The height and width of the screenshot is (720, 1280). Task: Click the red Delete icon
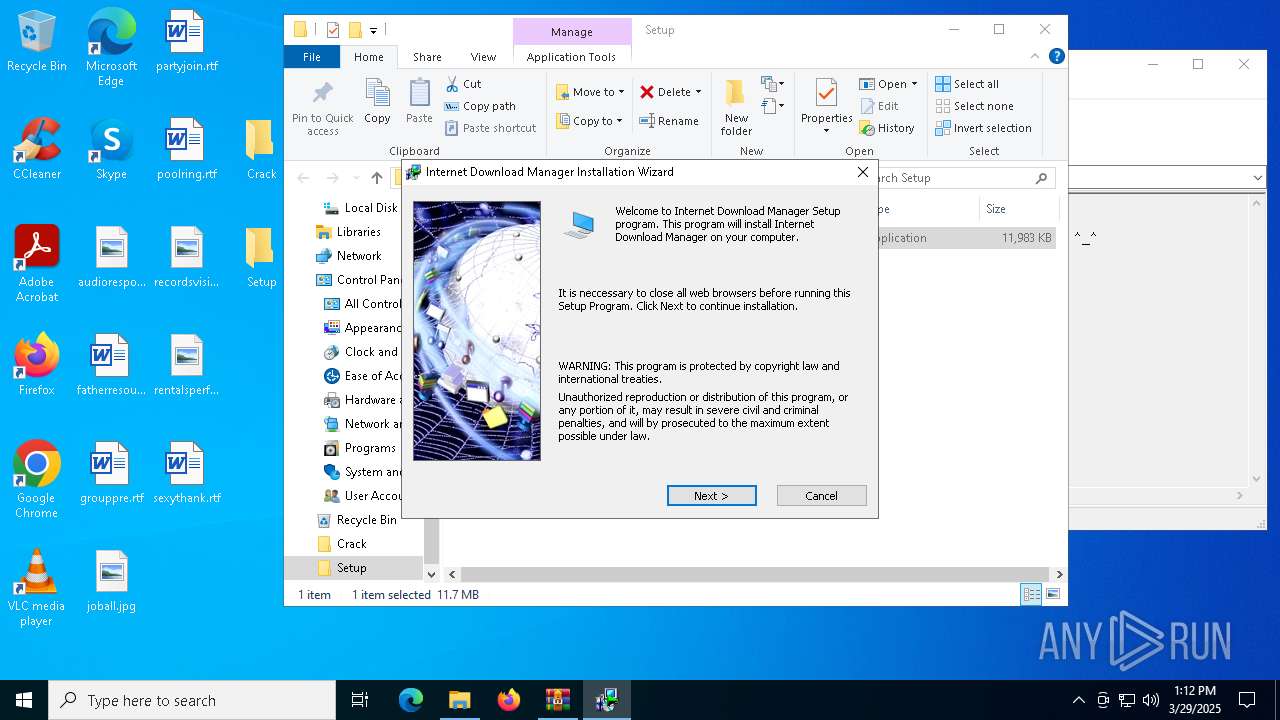(x=647, y=92)
